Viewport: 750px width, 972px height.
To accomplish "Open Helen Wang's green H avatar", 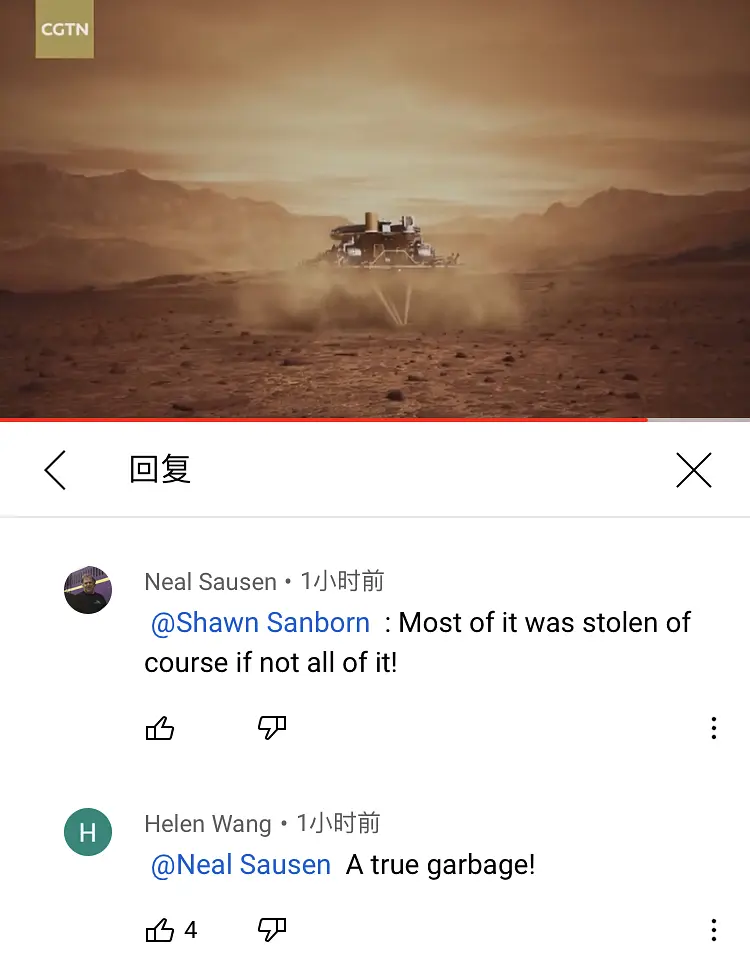I will click(88, 832).
